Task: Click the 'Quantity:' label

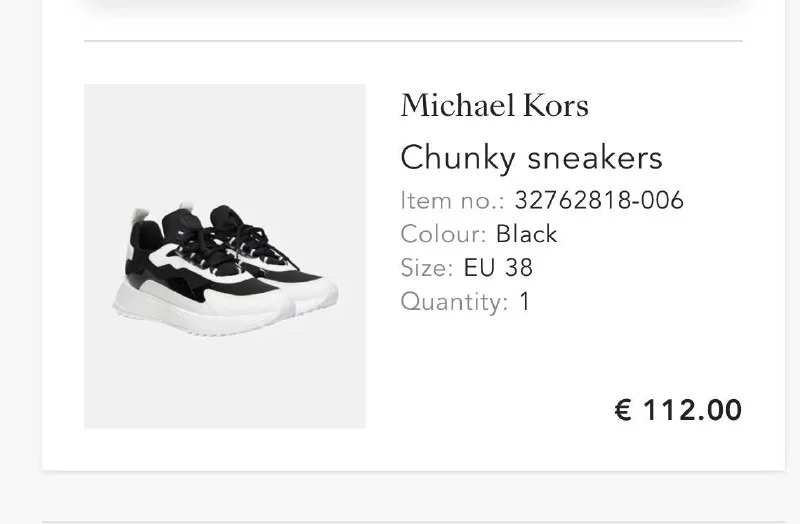Action: pos(454,301)
